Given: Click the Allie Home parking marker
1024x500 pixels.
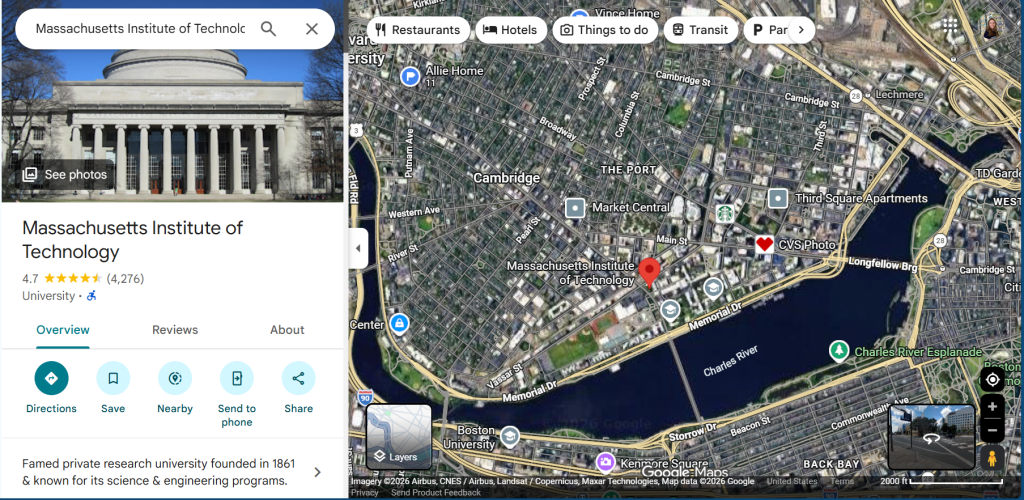Looking at the screenshot, I should tap(409, 76).
